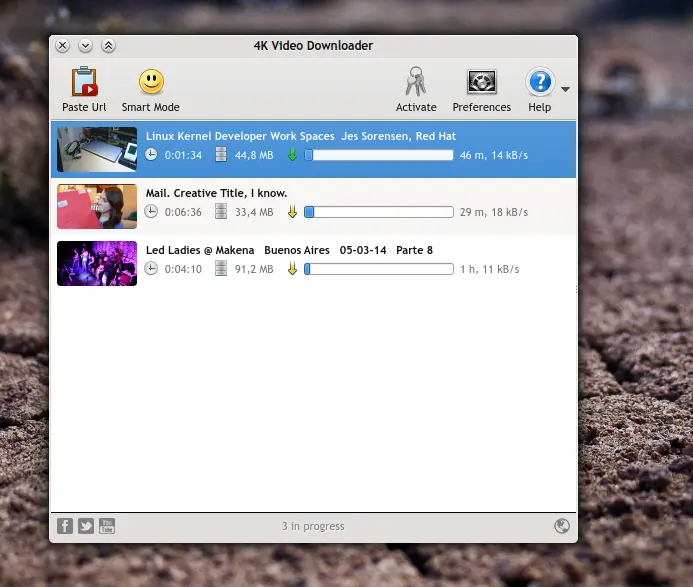693x587 pixels.
Task: Click the '29 m, 18 kB/s' speed text
Action: click(x=494, y=212)
